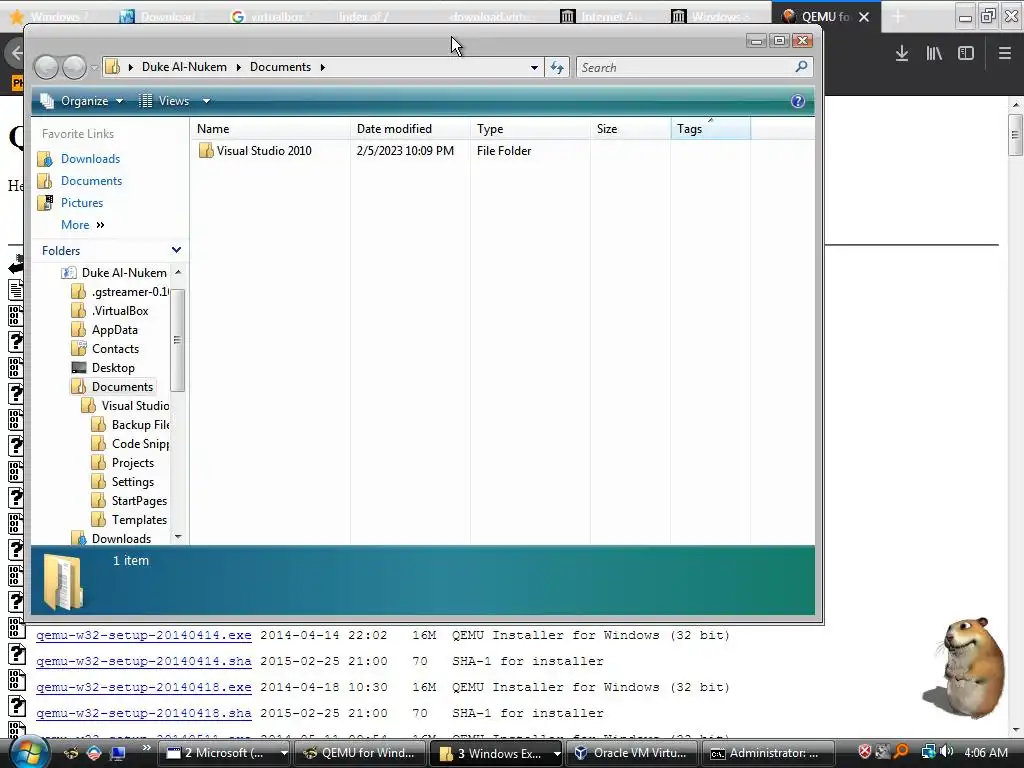The height and width of the screenshot is (768, 1024).
Task: Open Pictures favorite link
Action: (82, 203)
